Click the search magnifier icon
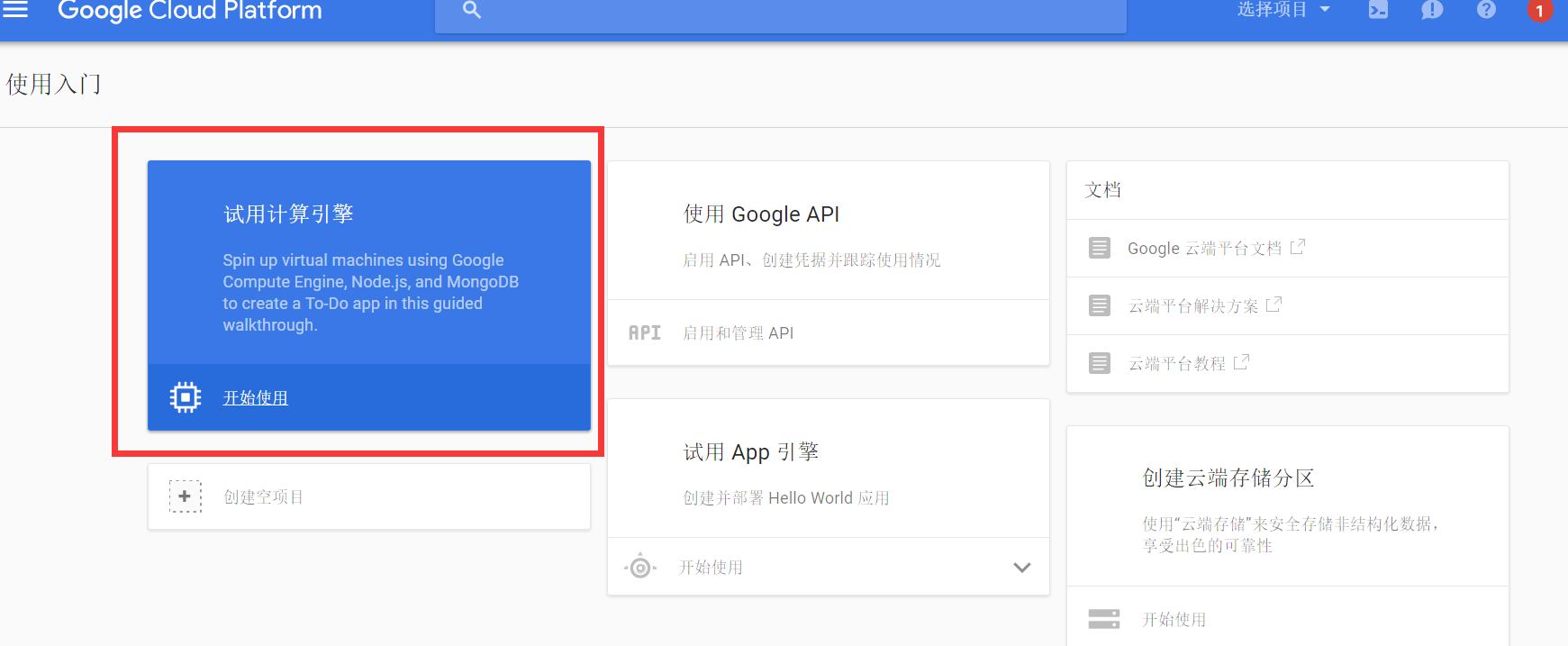 coord(472,10)
